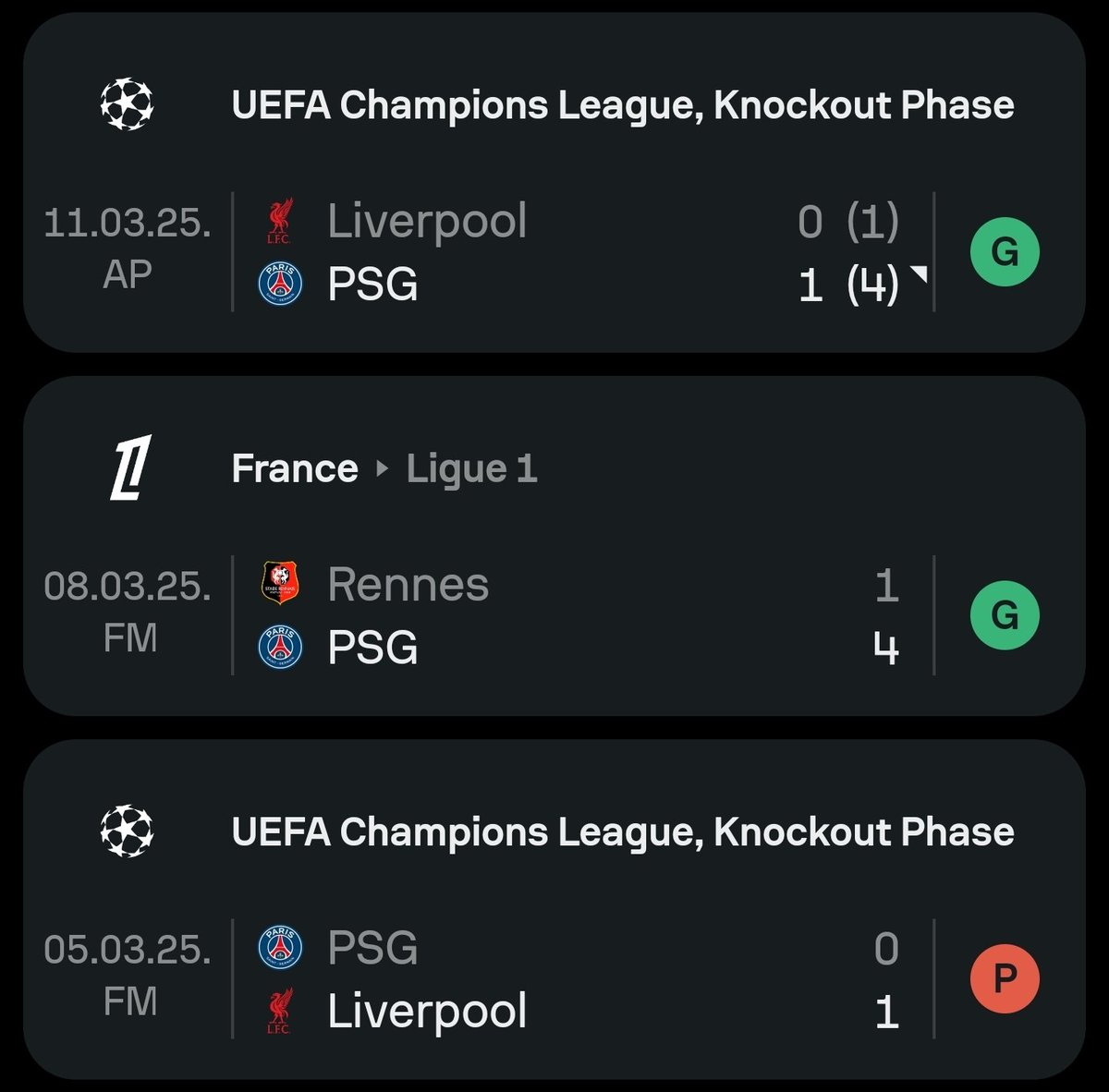Expand the arrow between France and Ligue 1

[383, 468]
